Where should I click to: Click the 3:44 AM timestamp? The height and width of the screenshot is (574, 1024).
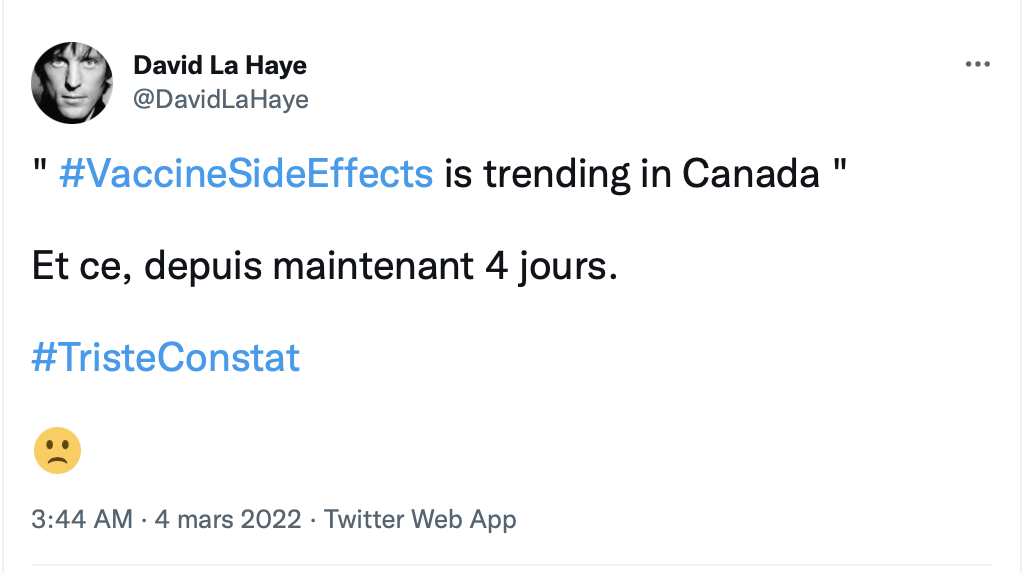click(x=82, y=520)
